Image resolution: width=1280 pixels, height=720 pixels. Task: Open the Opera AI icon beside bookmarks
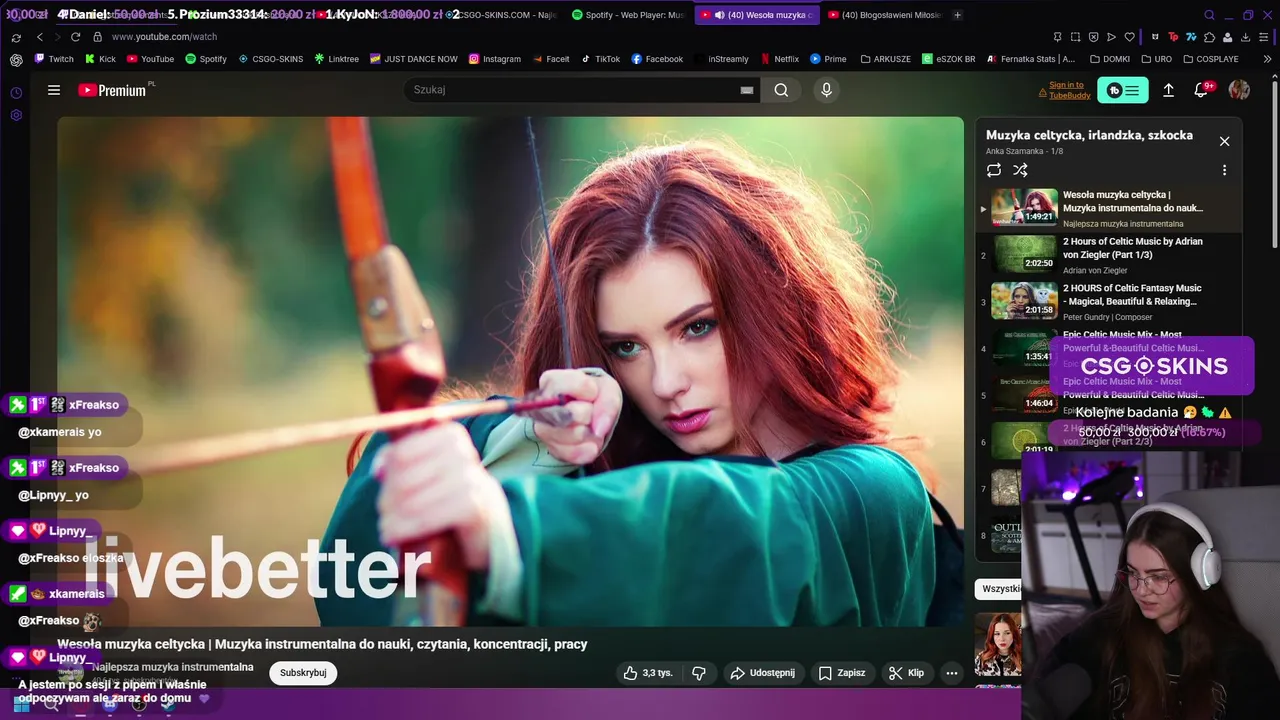tap(16, 59)
